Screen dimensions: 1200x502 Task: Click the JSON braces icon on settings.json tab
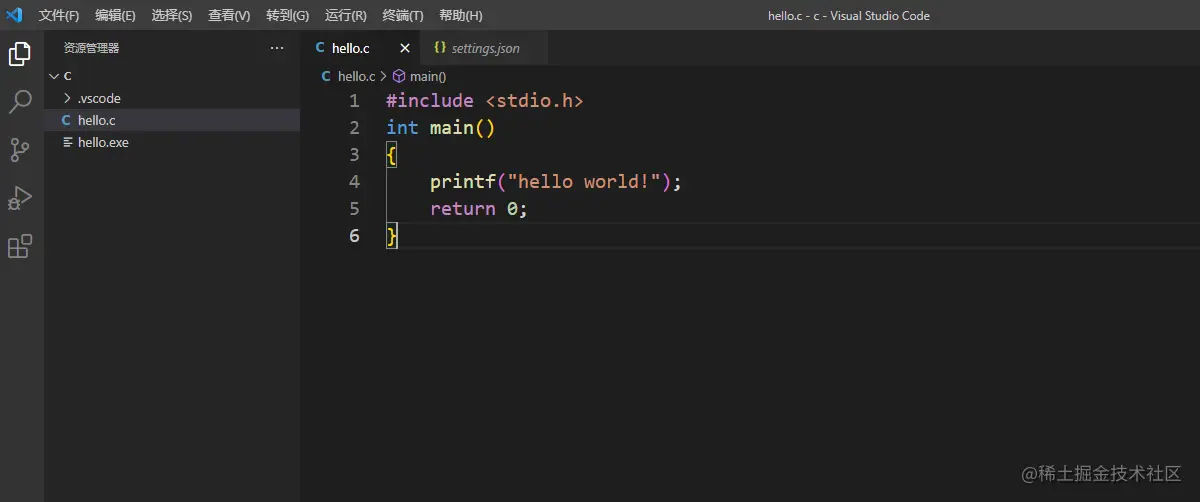point(440,48)
